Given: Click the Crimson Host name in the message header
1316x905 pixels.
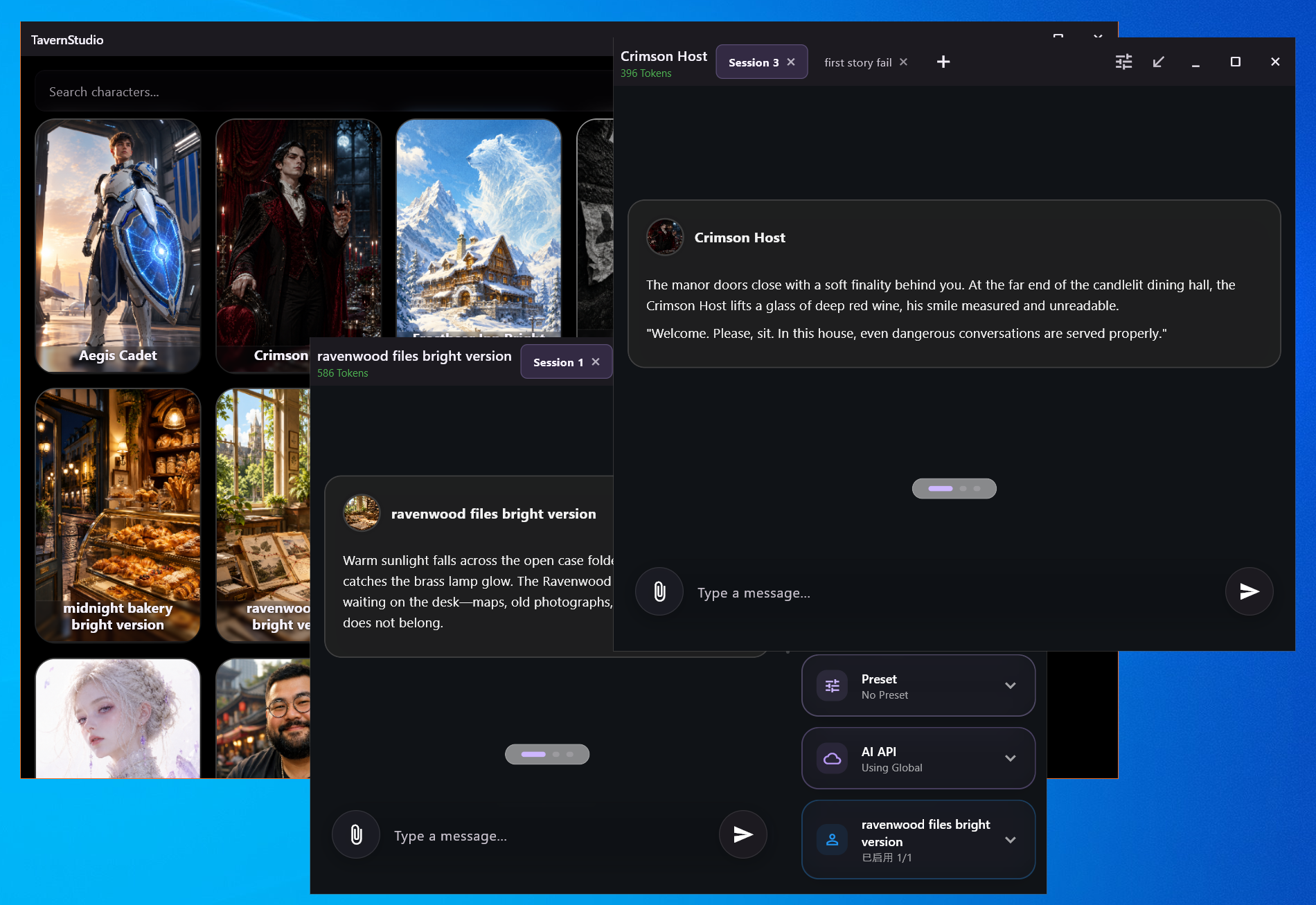Looking at the screenshot, I should click(x=740, y=238).
